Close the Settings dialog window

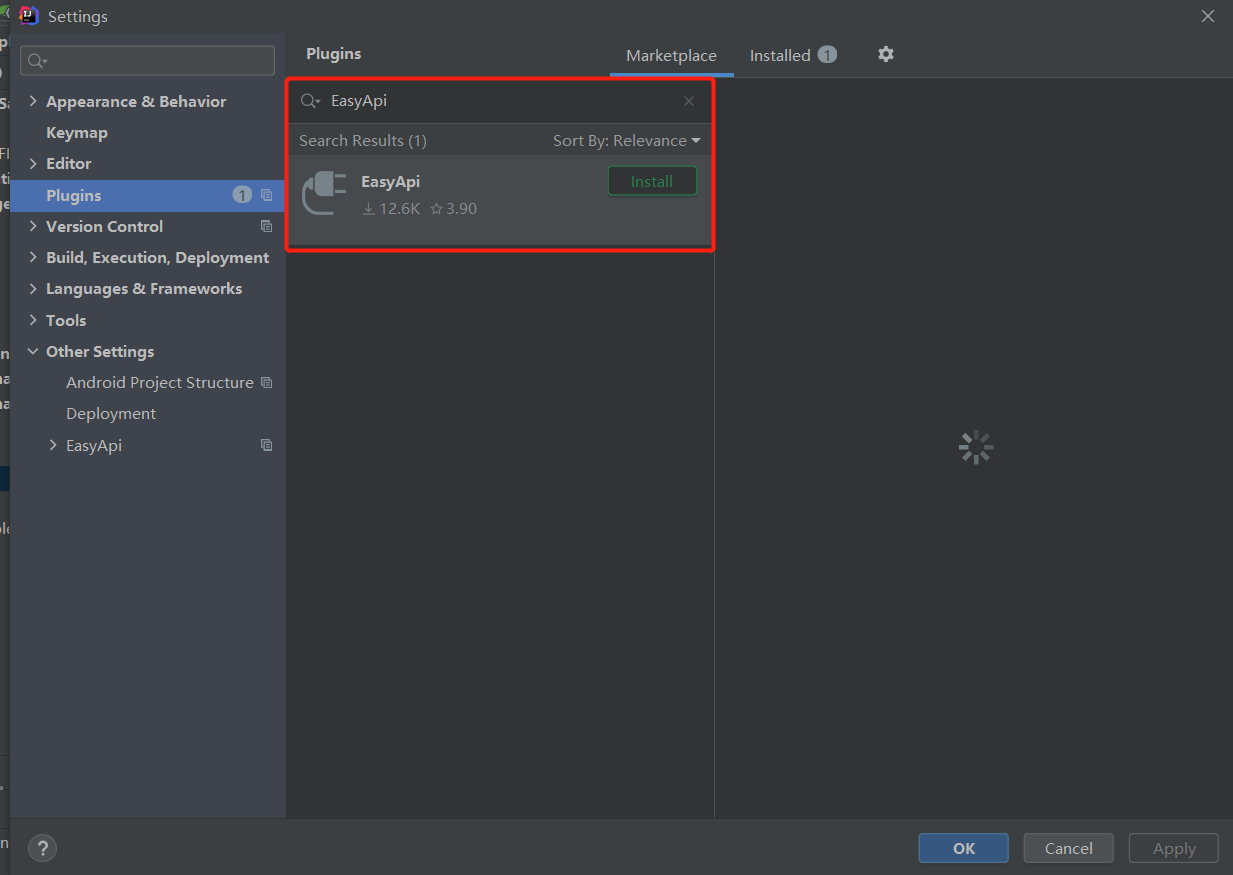[x=1208, y=15]
